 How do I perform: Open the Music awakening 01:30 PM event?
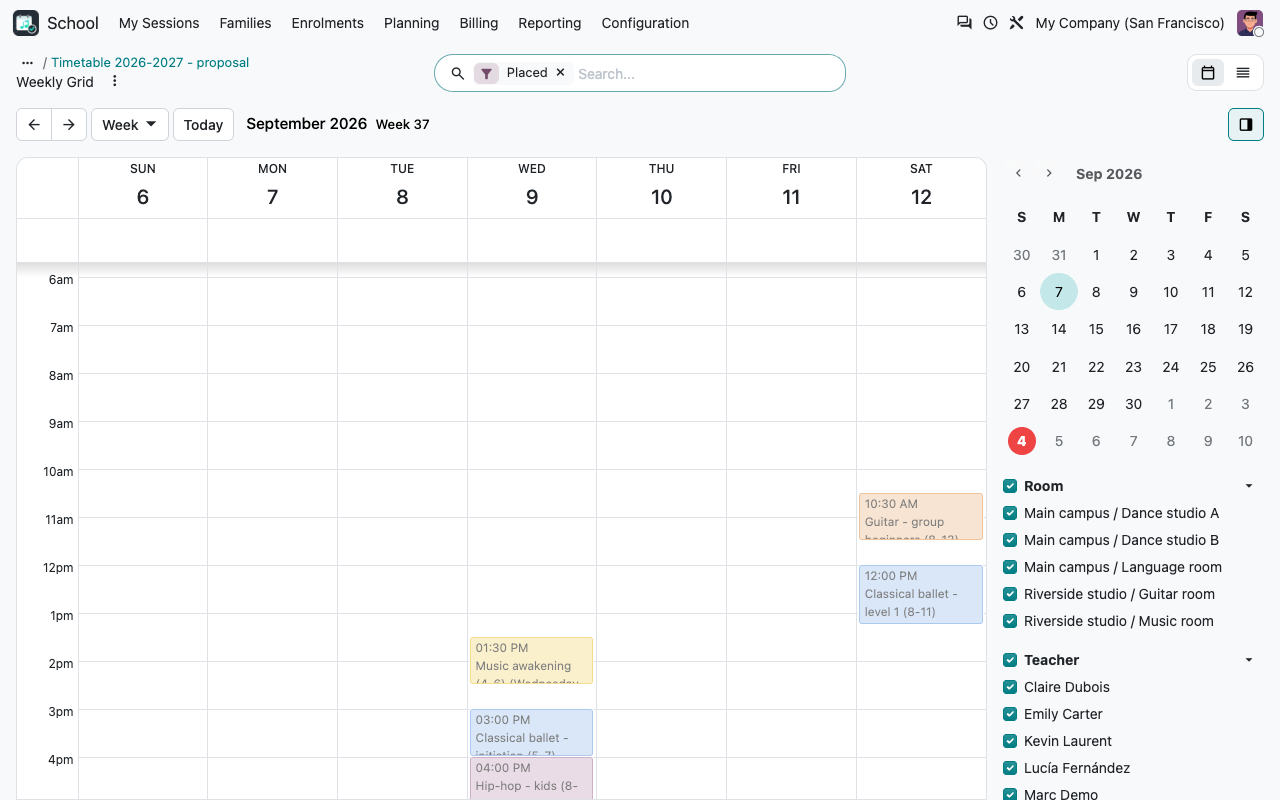coord(531,660)
